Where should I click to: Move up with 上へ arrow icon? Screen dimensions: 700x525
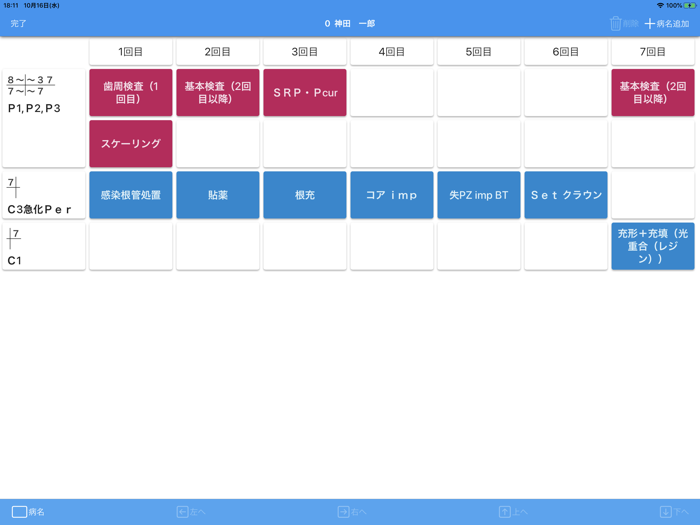(x=504, y=512)
